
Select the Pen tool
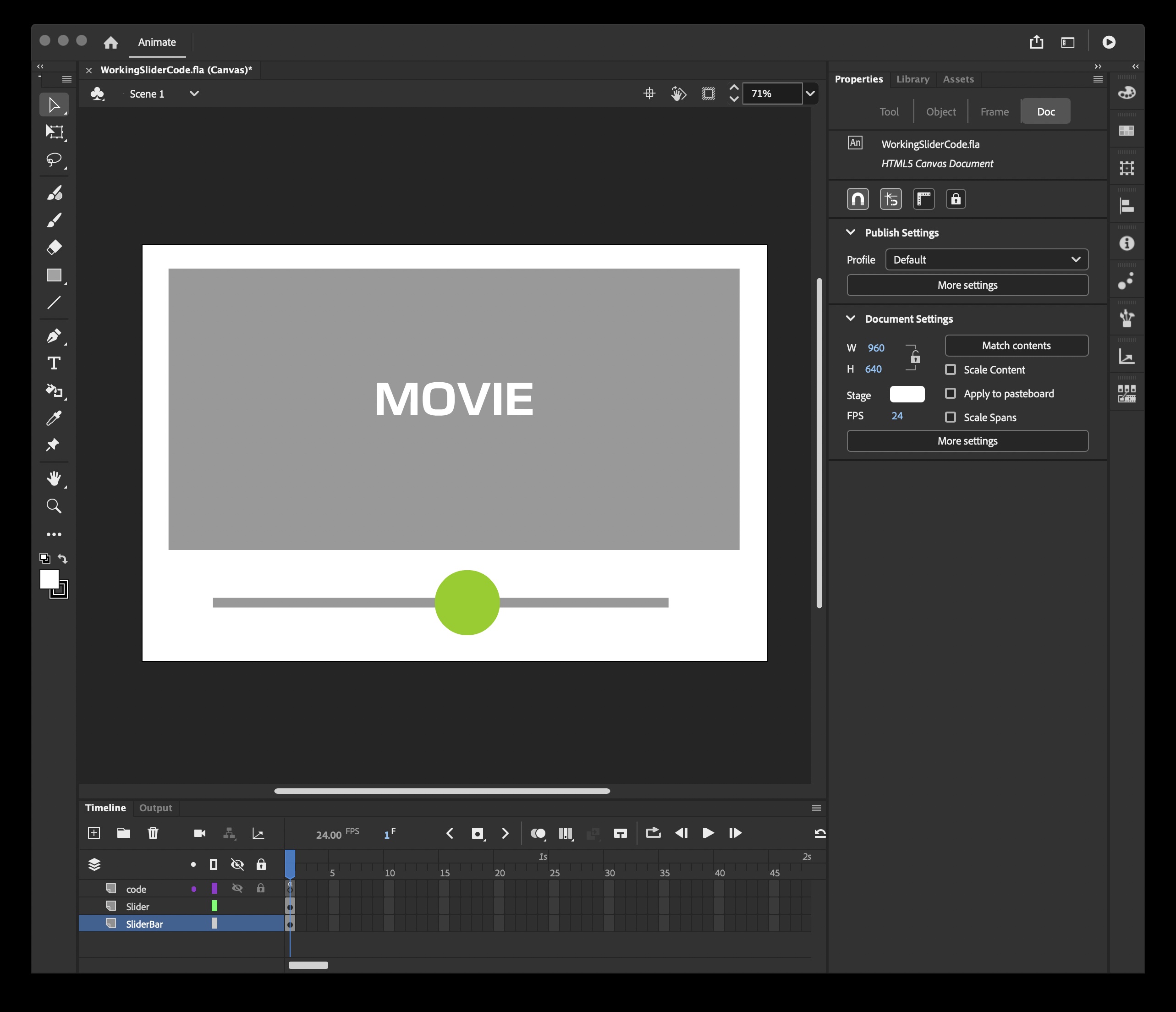tap(54, 335)
